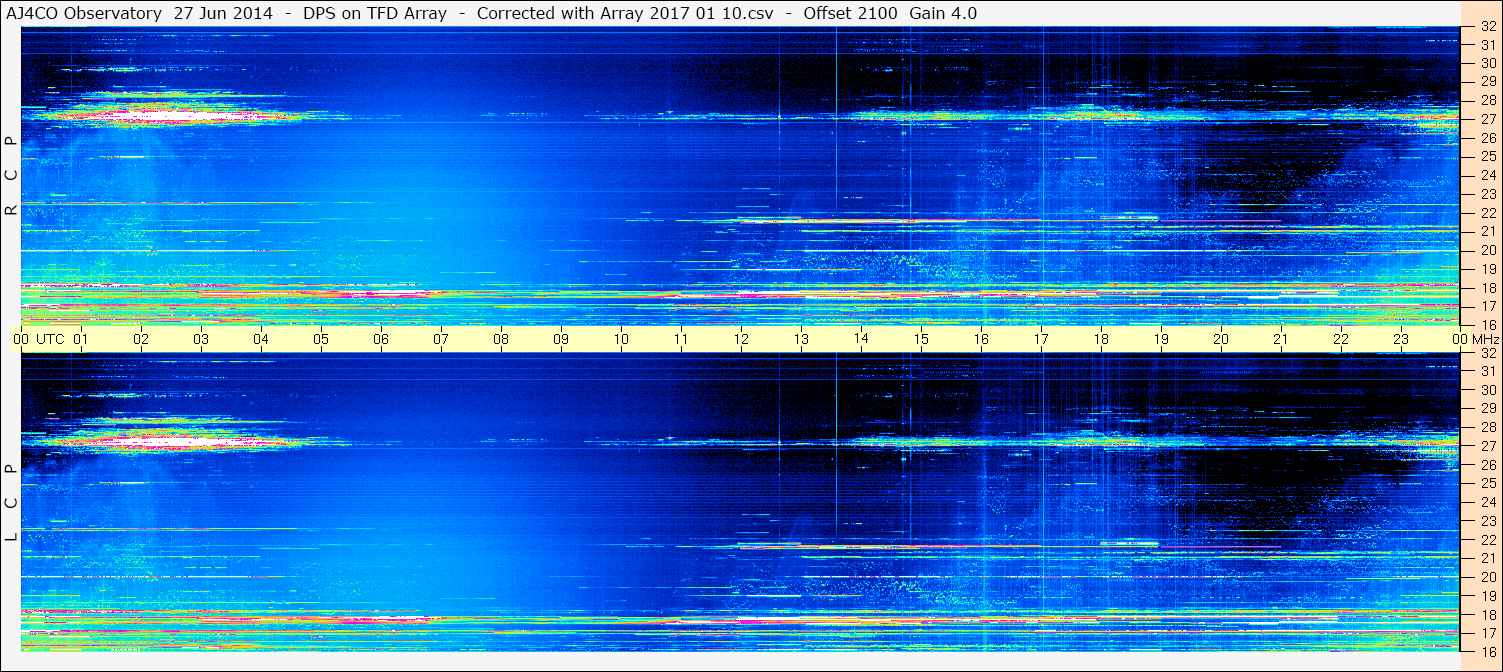Viewport: 1503px width, 672px height.
Task: Click the "AJ4CO Observatory" title text
Action: point(84,13)
